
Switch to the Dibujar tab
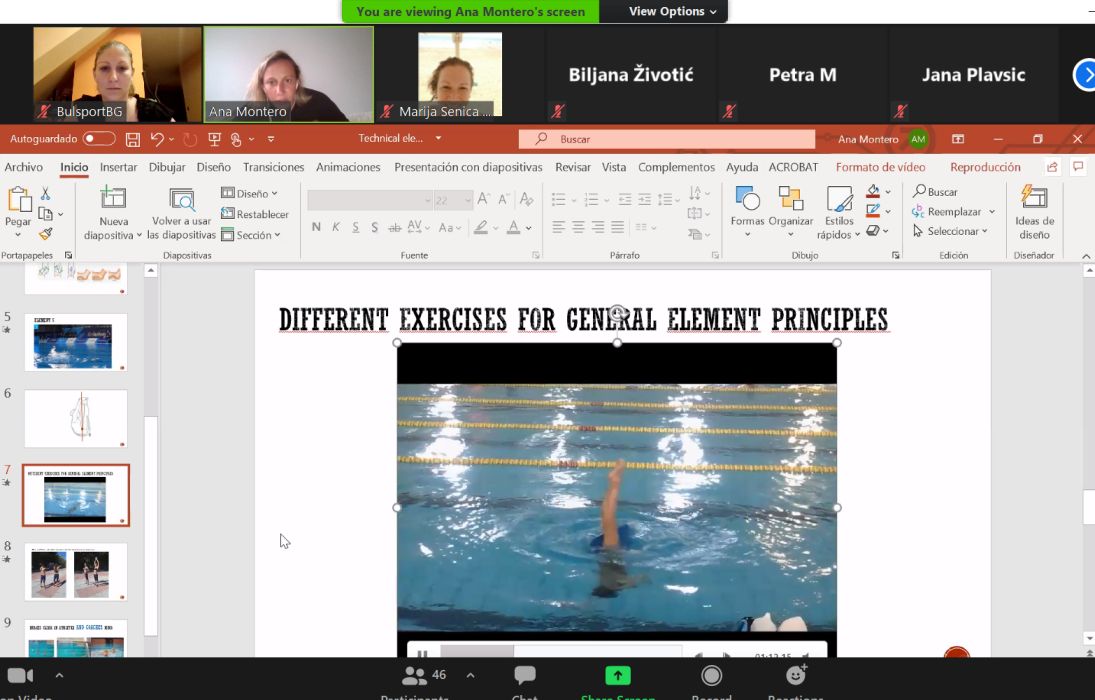pos(167,167)
